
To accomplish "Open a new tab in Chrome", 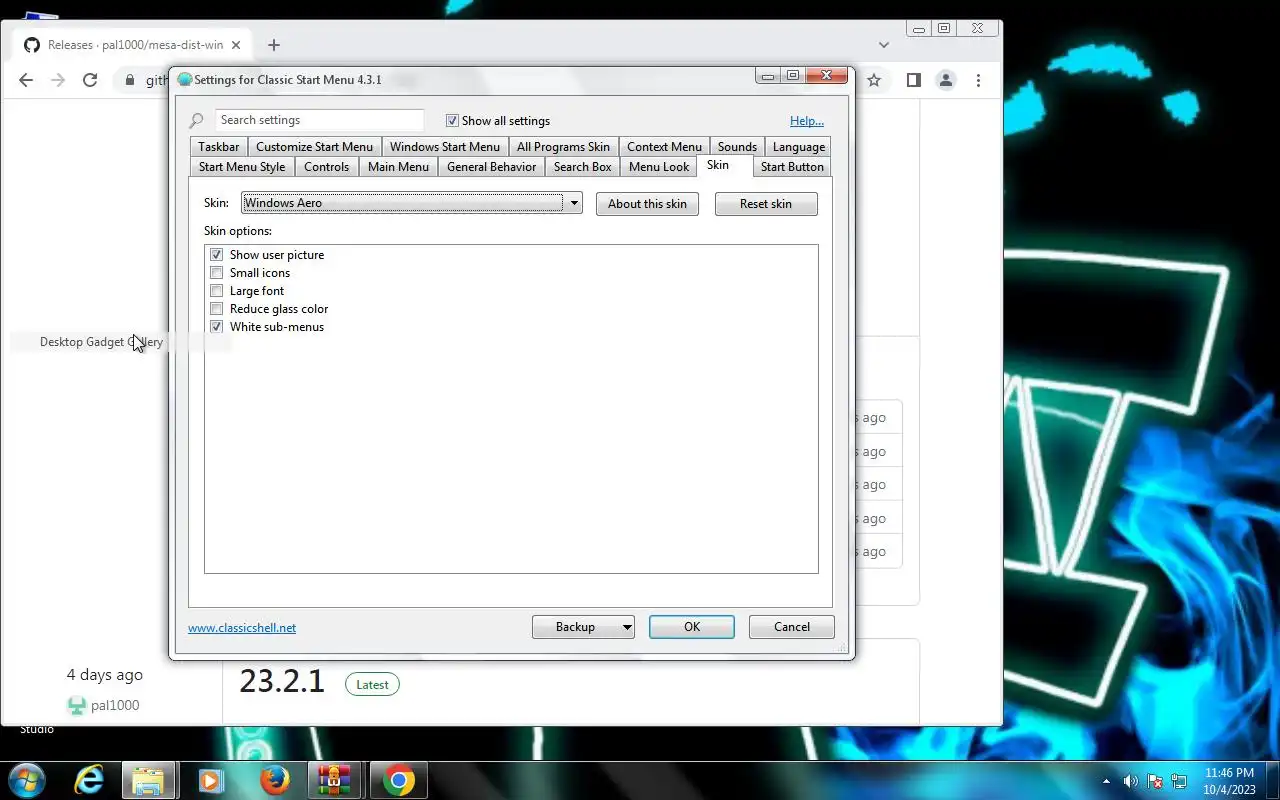I will (x=274, y=45).
